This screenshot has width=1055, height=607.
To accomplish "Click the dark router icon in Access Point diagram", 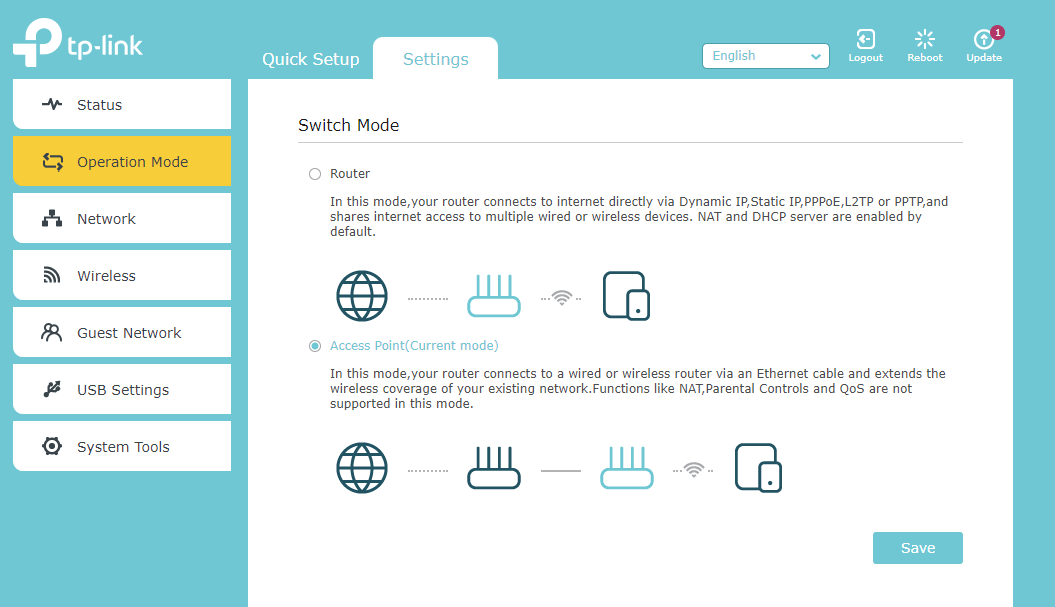I will (494, 468).
